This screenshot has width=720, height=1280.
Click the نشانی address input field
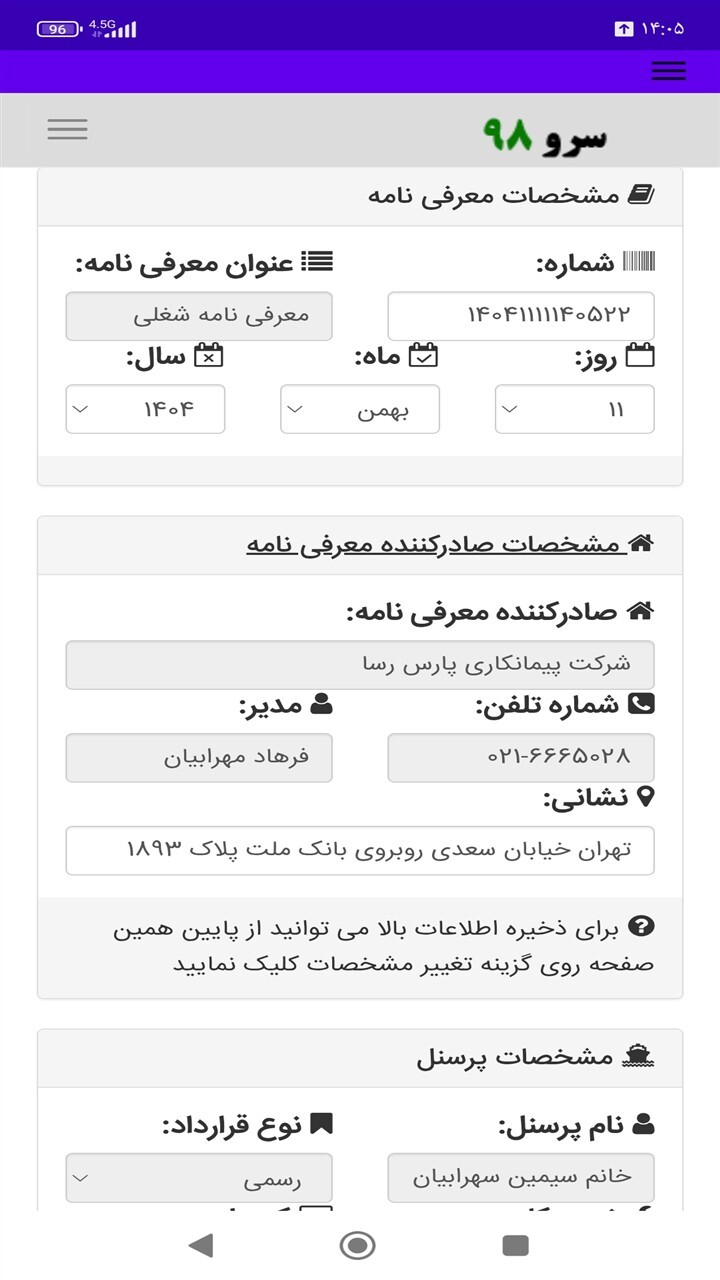coord(360,850)
